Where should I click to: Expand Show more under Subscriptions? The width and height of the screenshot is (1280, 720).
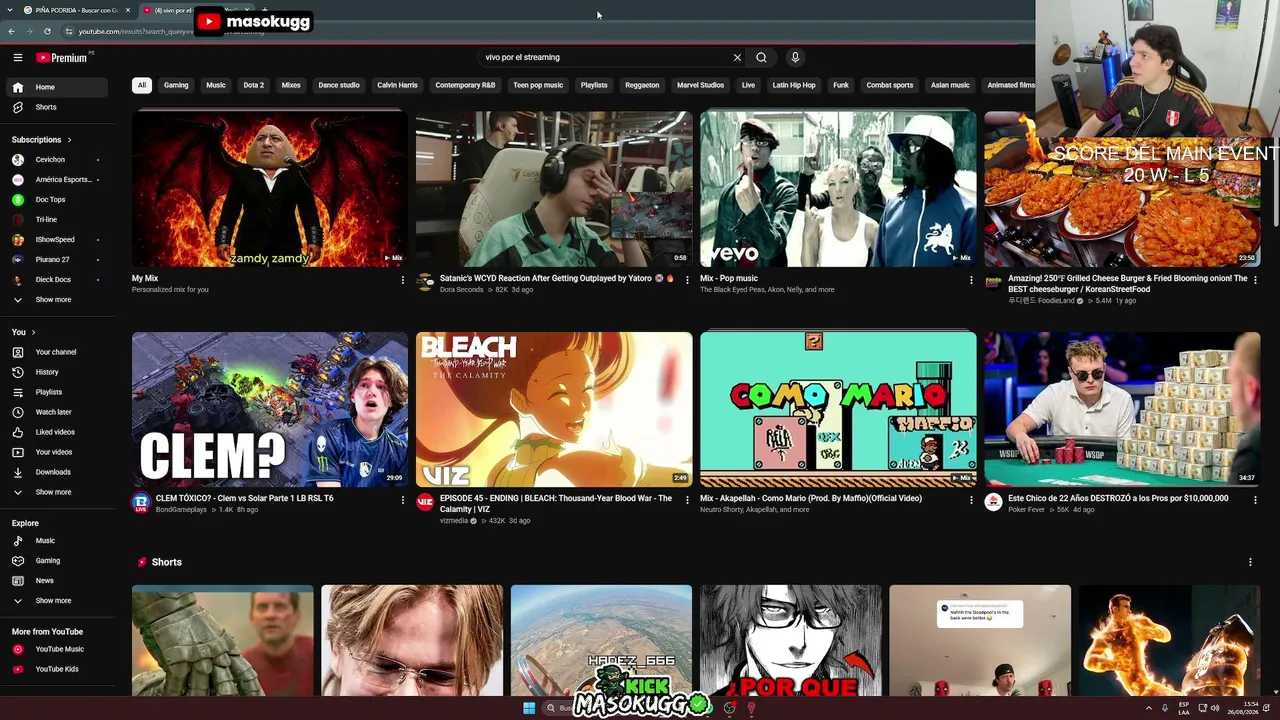pos(56,300)
